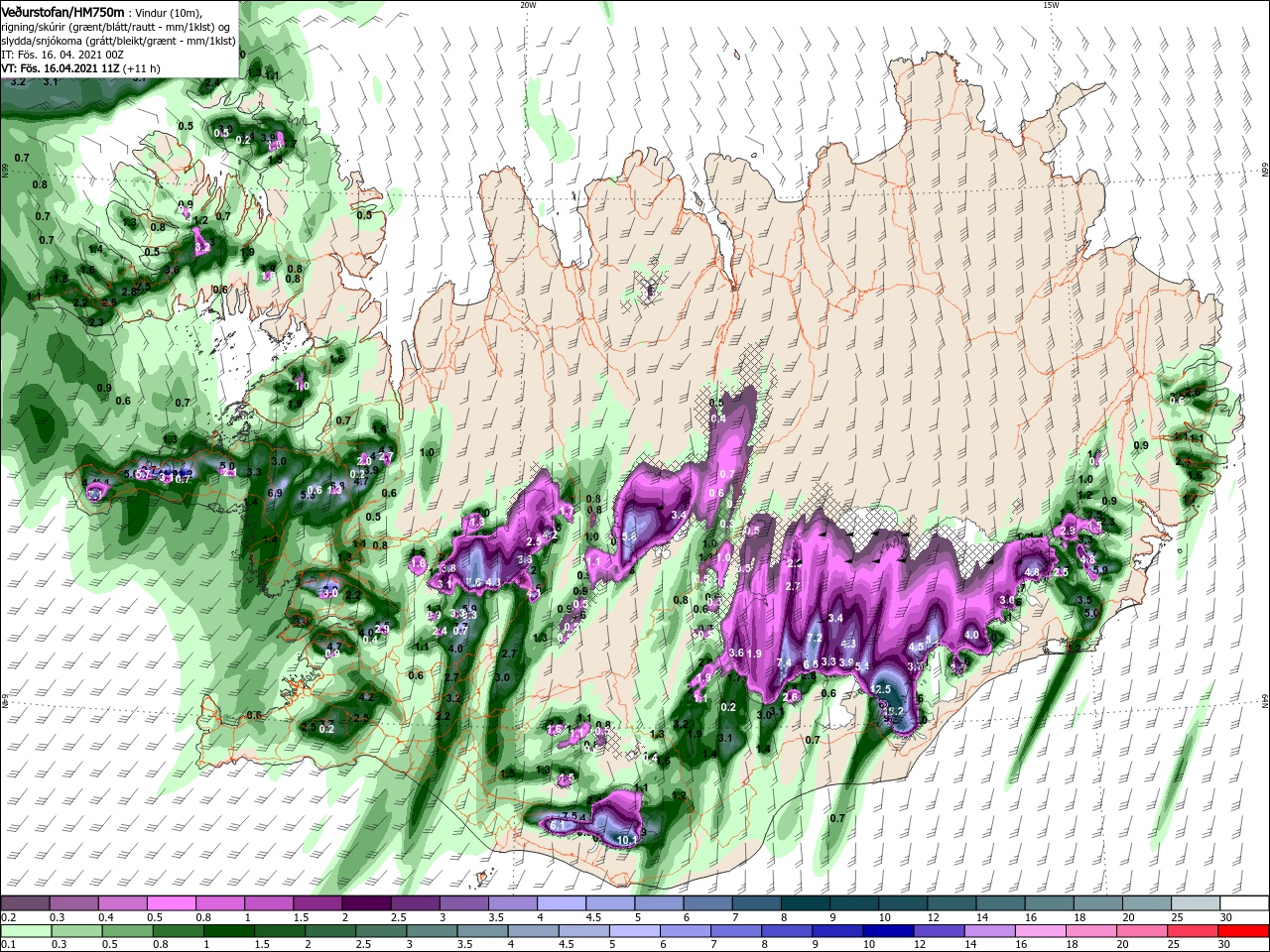Viewport: 1270px width, 952px height.
Task: Click the Veðurstofan/HM750m title text
Action: tap(63, 12)
